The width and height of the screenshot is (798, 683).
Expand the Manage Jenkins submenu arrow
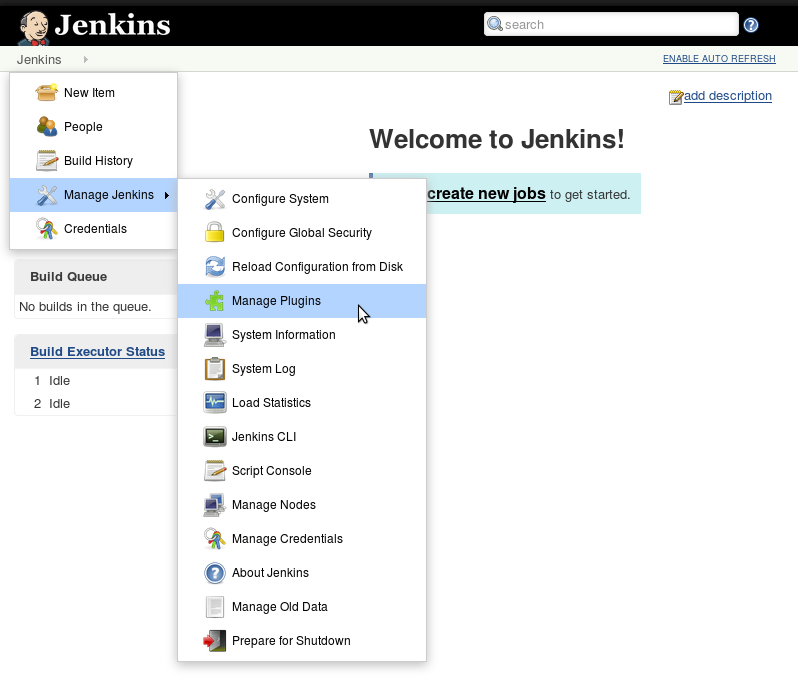[x=166, y=195]
